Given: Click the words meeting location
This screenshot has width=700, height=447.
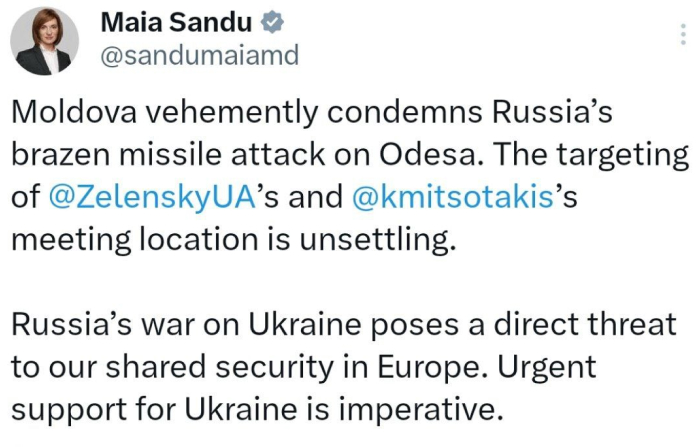Looking at the screenshot, I should click(135, 240).
